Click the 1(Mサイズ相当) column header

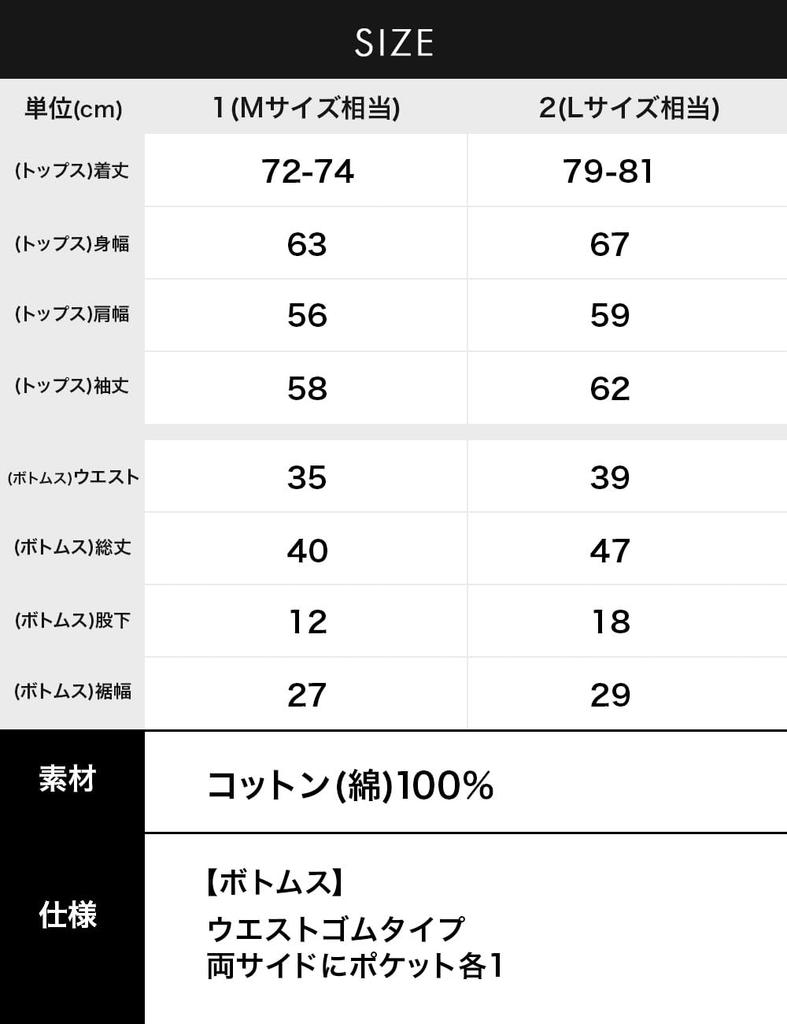pyautogui.click(x=306, y=109)
